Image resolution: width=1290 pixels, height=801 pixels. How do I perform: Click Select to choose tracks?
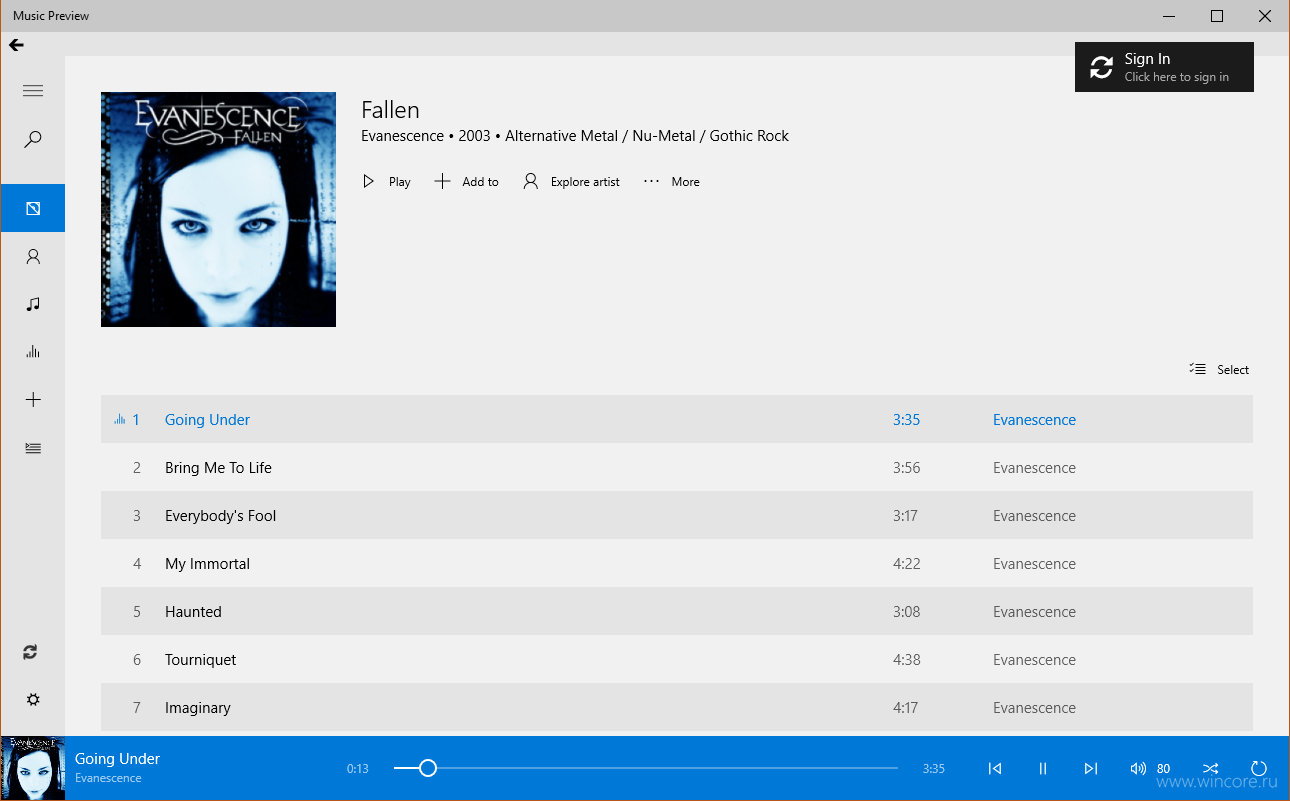click(1219, 370)
